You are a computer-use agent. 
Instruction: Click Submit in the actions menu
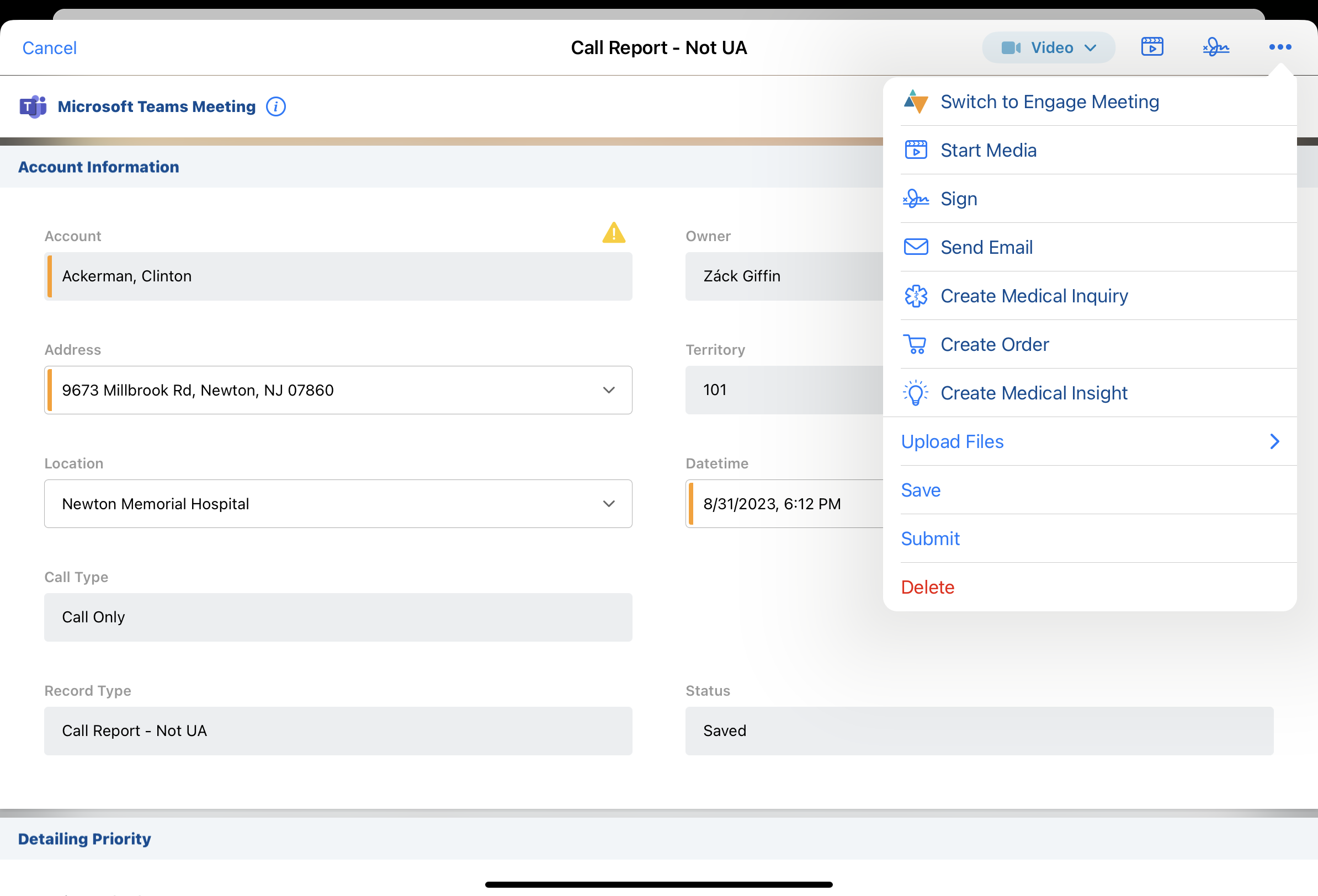(x=930, y=538)
